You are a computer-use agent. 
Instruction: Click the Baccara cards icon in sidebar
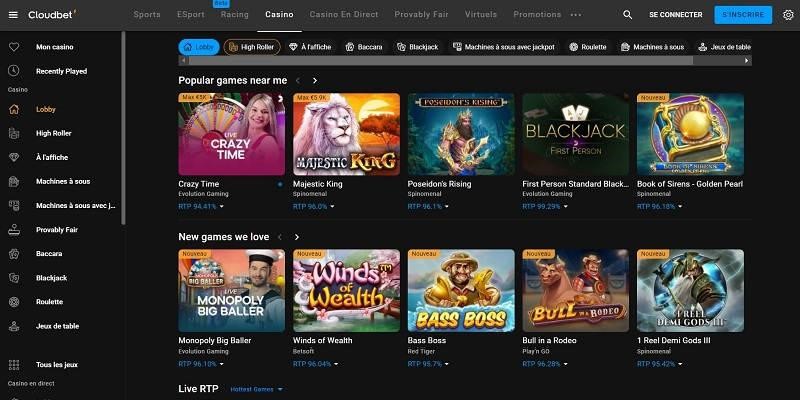[x=14, y=254]
